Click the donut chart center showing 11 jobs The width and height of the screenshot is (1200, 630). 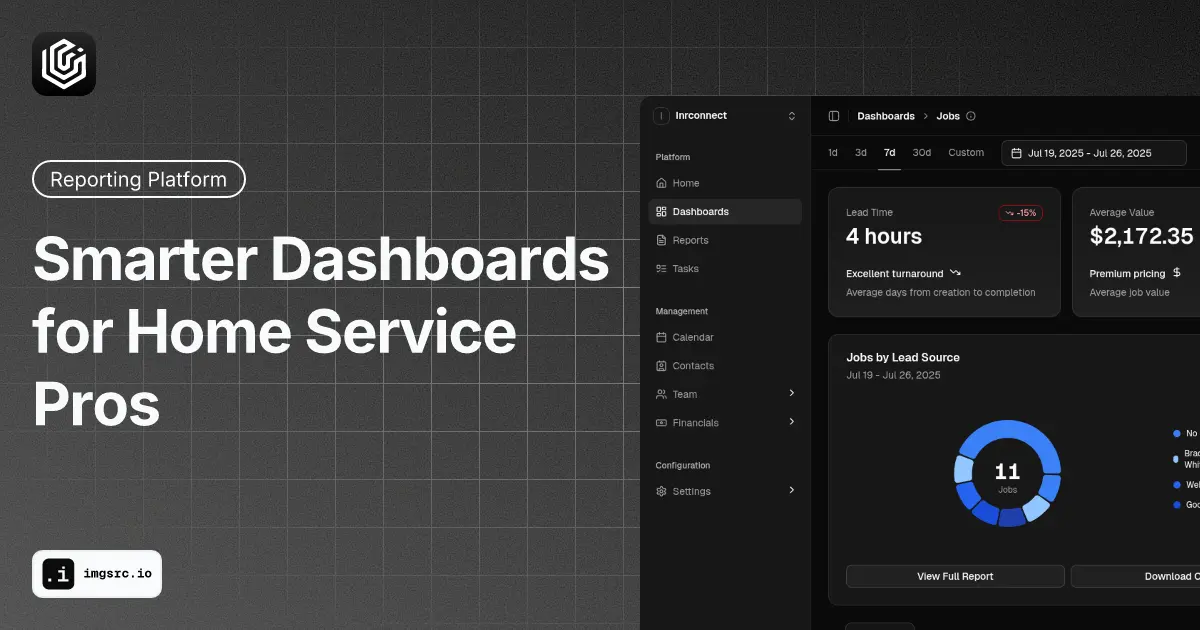[1007, 472]
